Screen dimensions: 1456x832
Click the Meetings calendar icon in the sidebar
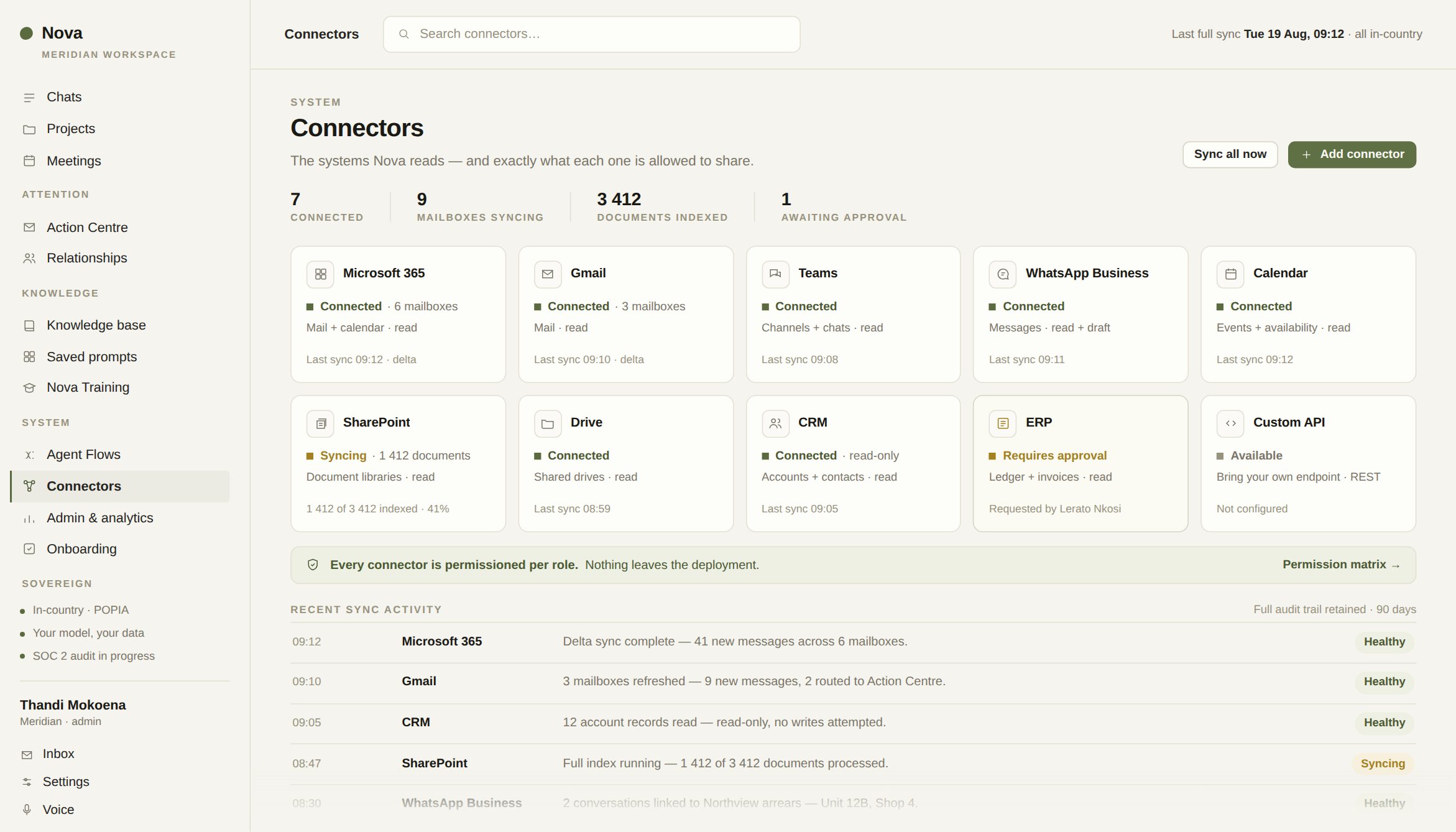29,161
